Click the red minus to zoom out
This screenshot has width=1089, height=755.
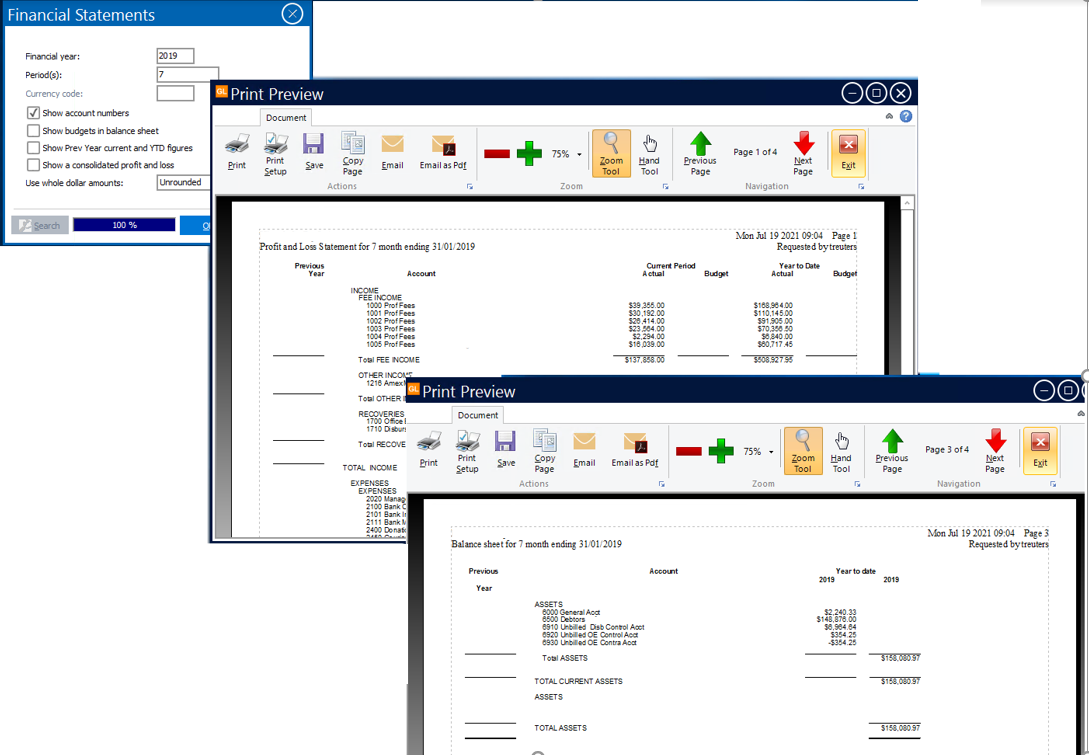pyautogui.click(x=497, y=153)
